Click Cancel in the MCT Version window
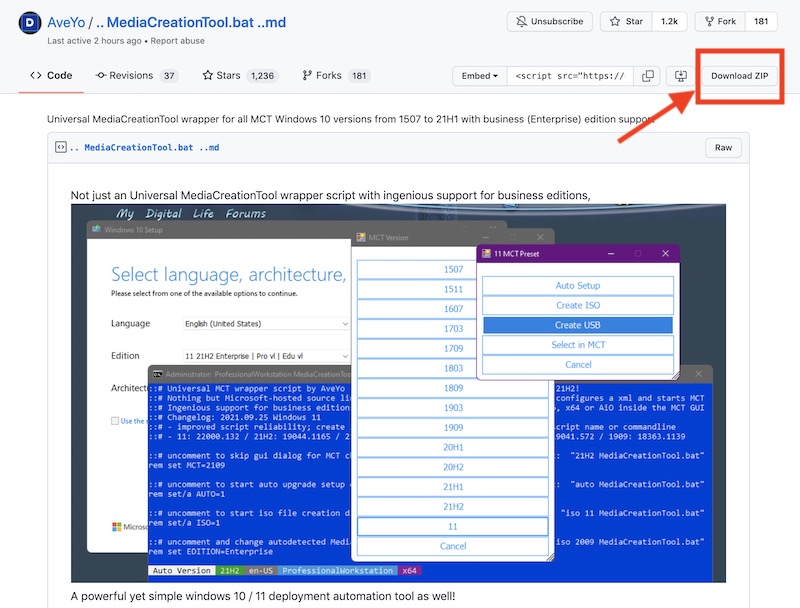The height and width of the screenshot is (608, 800). [x=453, y=546]
